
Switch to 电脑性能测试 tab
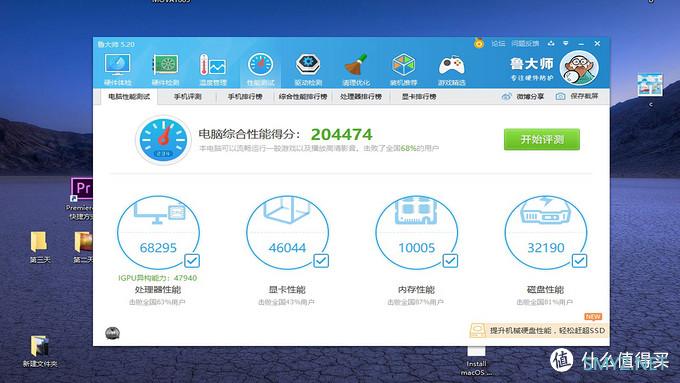click(129, 97)
